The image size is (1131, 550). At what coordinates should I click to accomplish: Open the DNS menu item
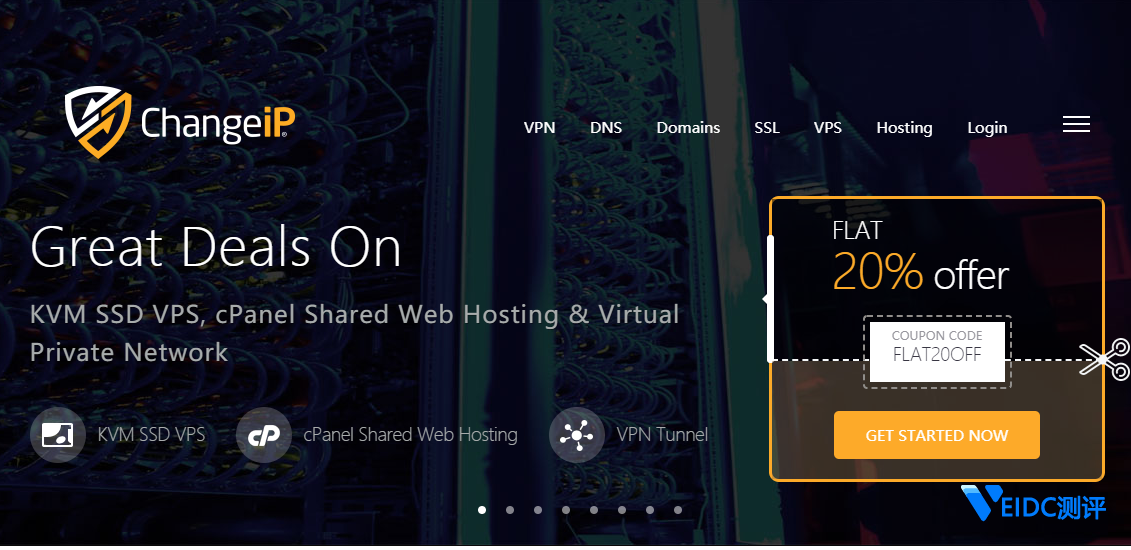pos(606,128)
